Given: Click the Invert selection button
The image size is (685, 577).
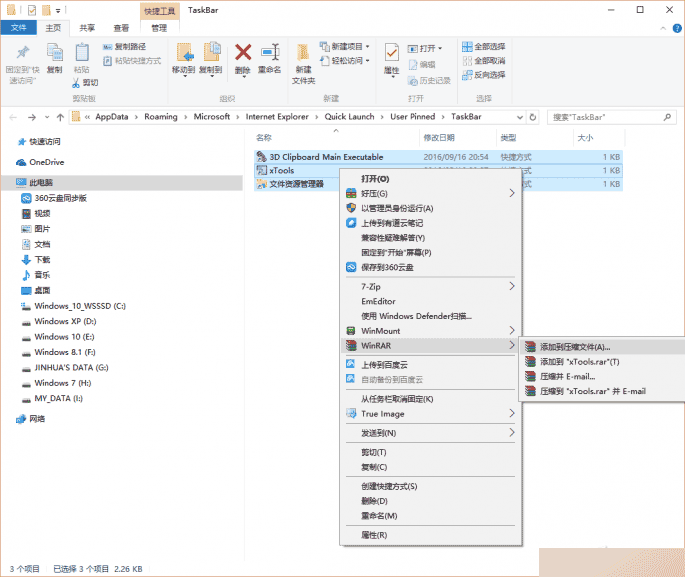Looking at the screenshot, I should (x=484, y=75).
